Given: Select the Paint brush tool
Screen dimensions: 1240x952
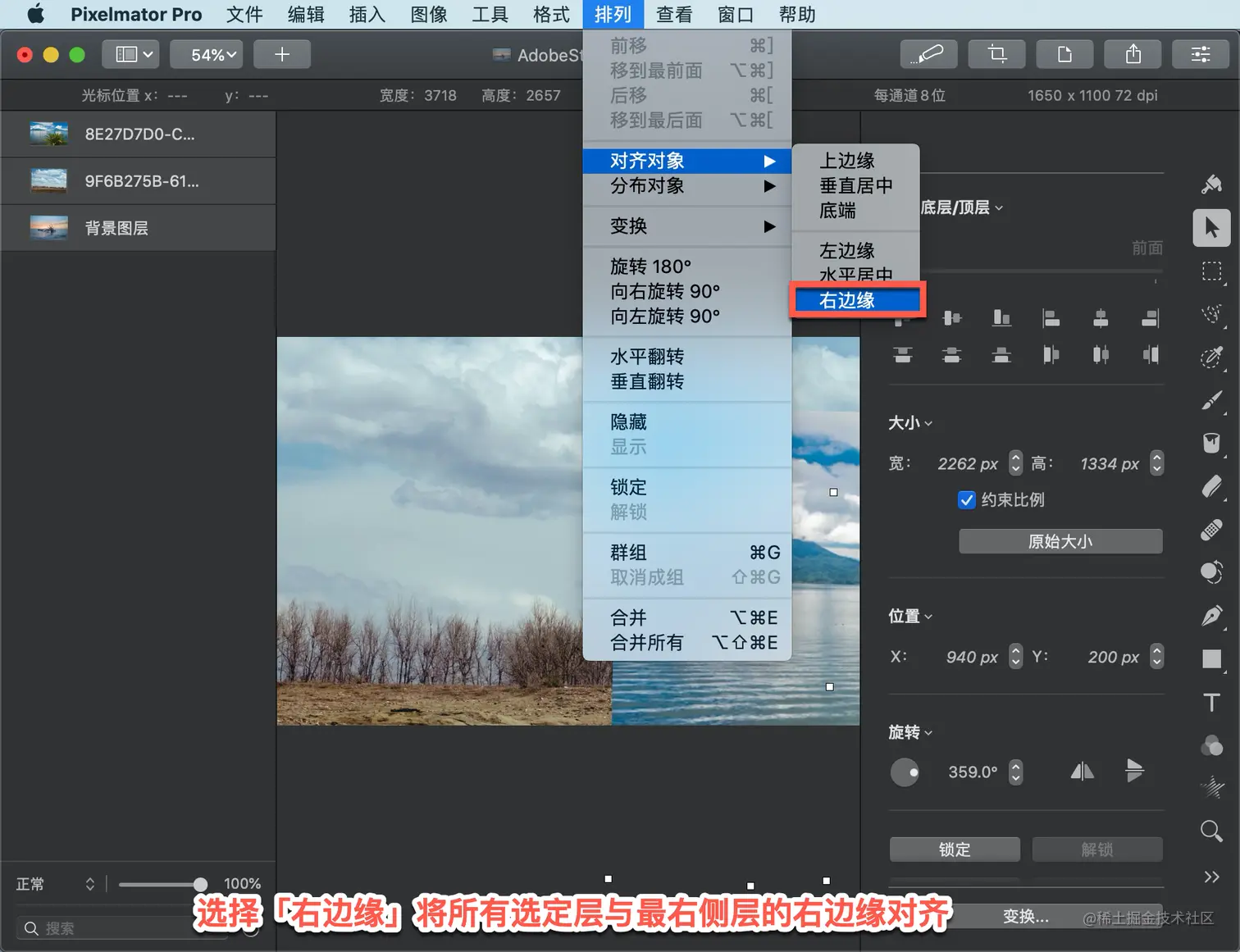Looking at the screenshot, I should (1211, 401).
